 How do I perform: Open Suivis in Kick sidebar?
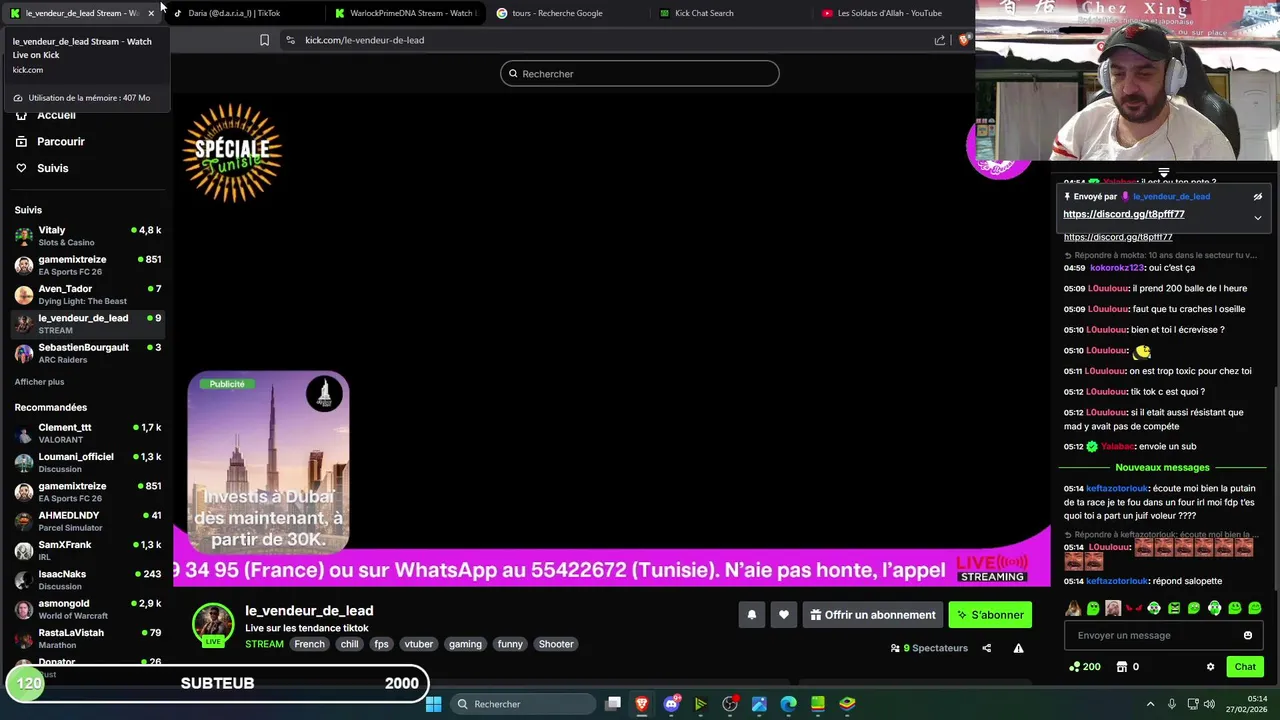coord(53,168)
